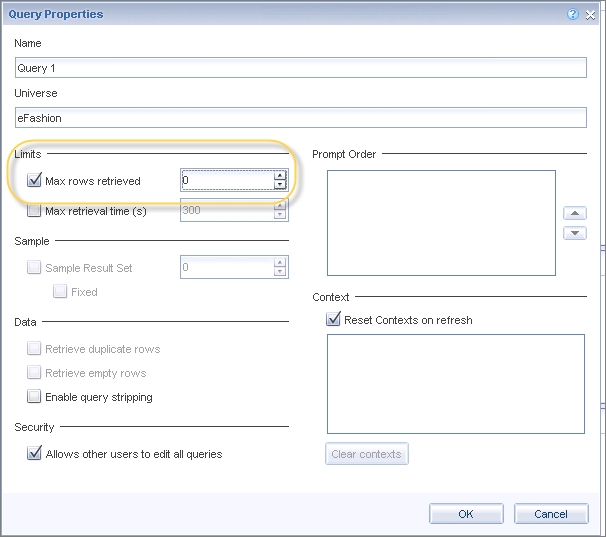Close the Query Properties dialog
The width and height of the screenshot is (606, 537).
point(590,15)
